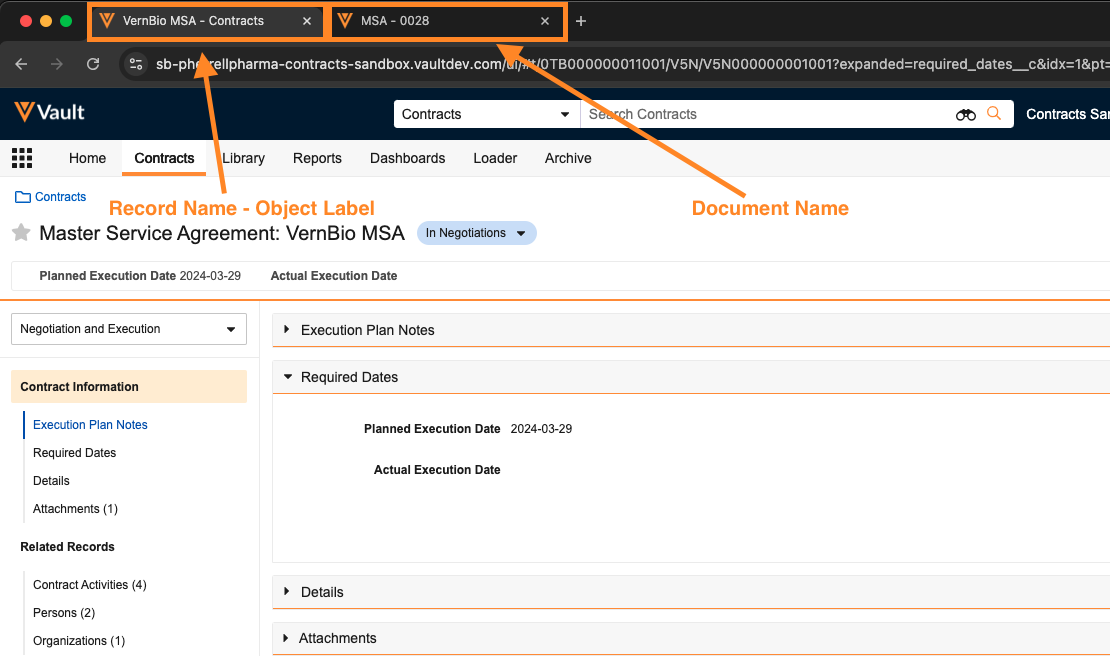Open Persons (2) under Related Records
The height and width of the screenshot is (656, 1110).
[63, 612]
